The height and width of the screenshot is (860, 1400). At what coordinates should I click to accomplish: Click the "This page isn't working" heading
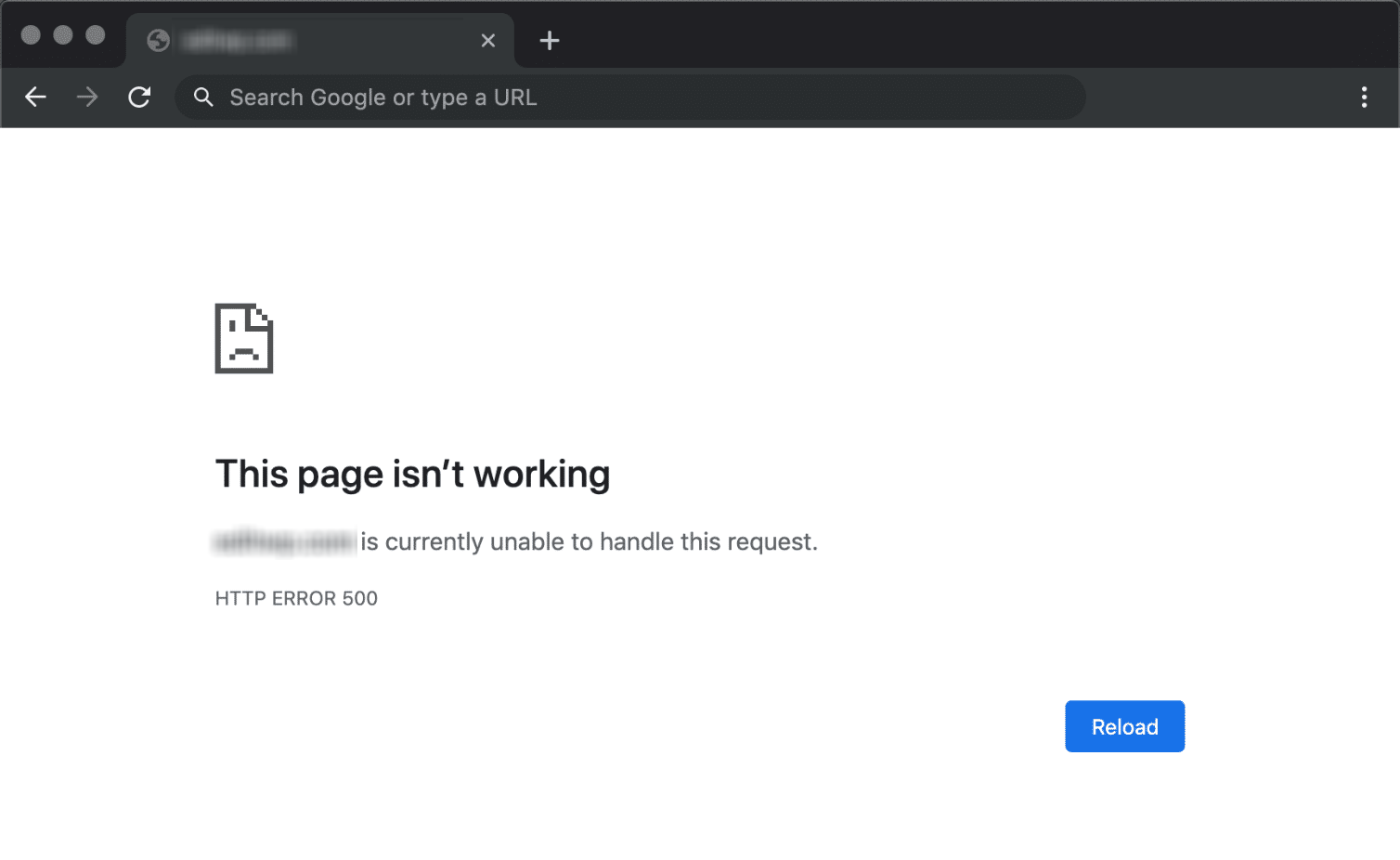(412, 474)
